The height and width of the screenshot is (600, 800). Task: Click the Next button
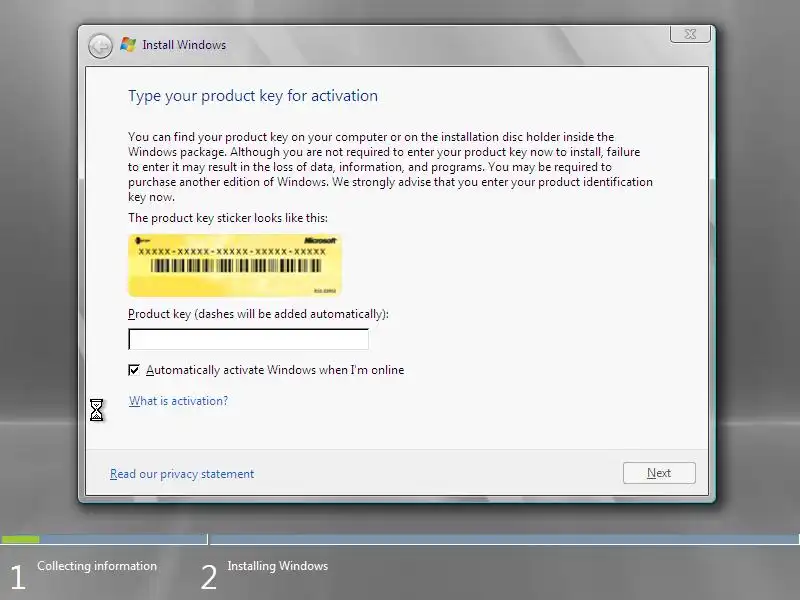(659, 473)
